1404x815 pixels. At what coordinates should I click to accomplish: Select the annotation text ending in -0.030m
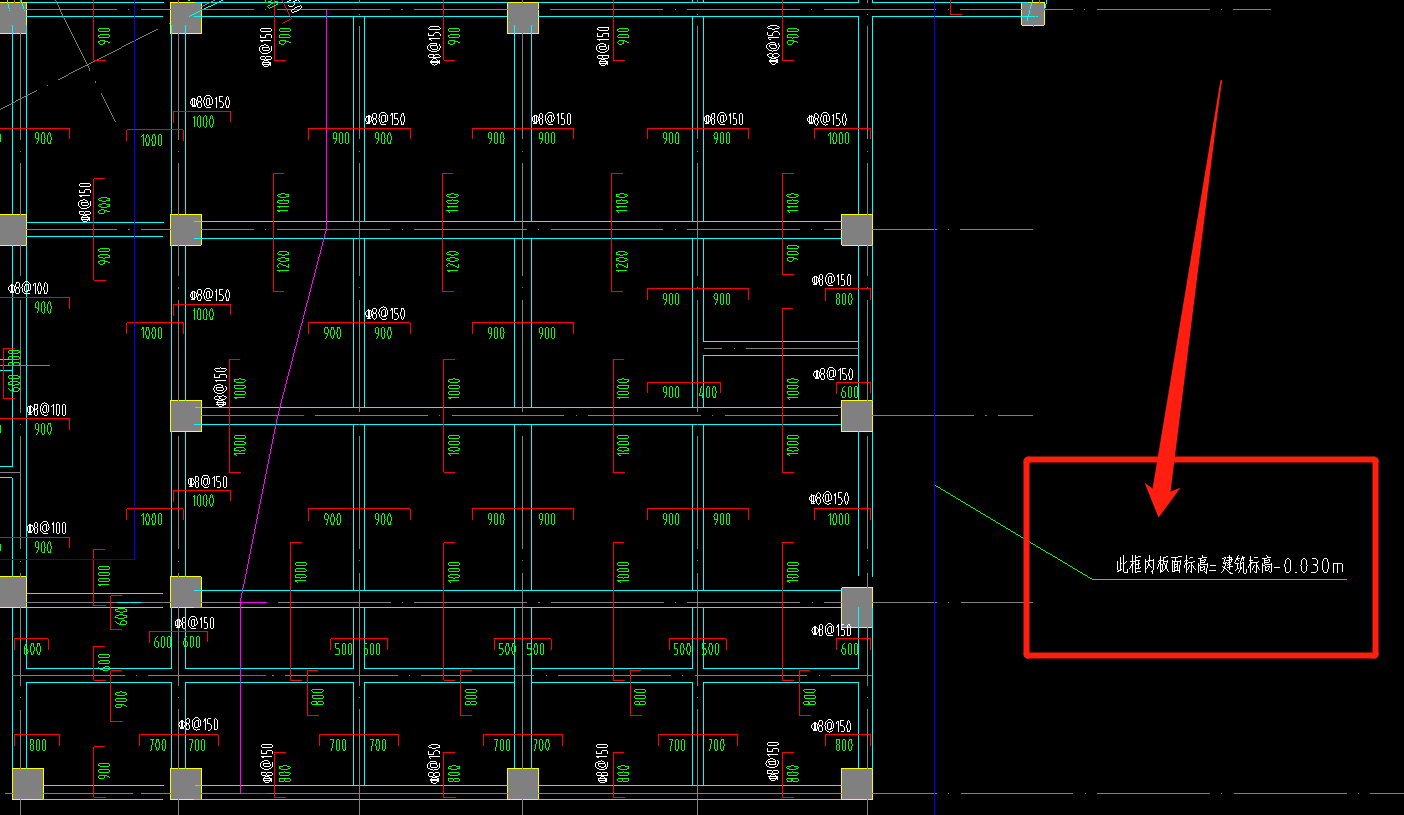click(x=1230, y=566)
